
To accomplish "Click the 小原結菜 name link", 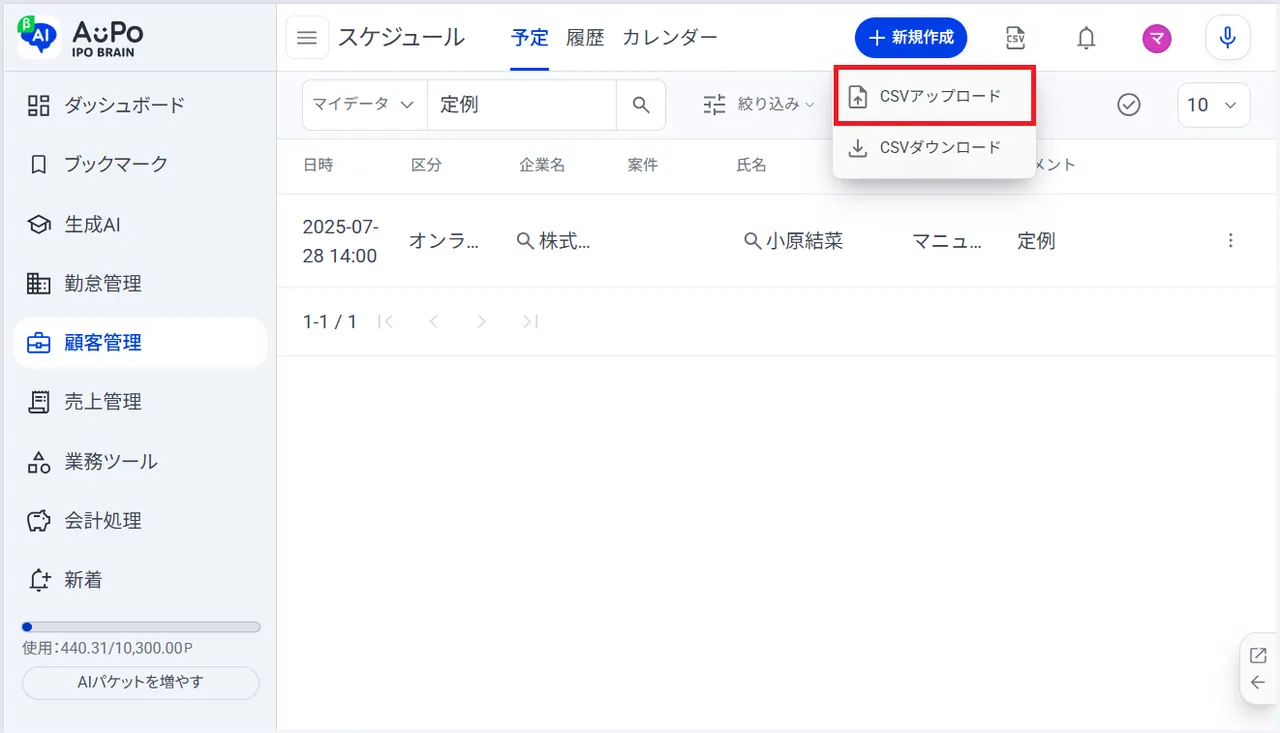I will tap(794, 241).
